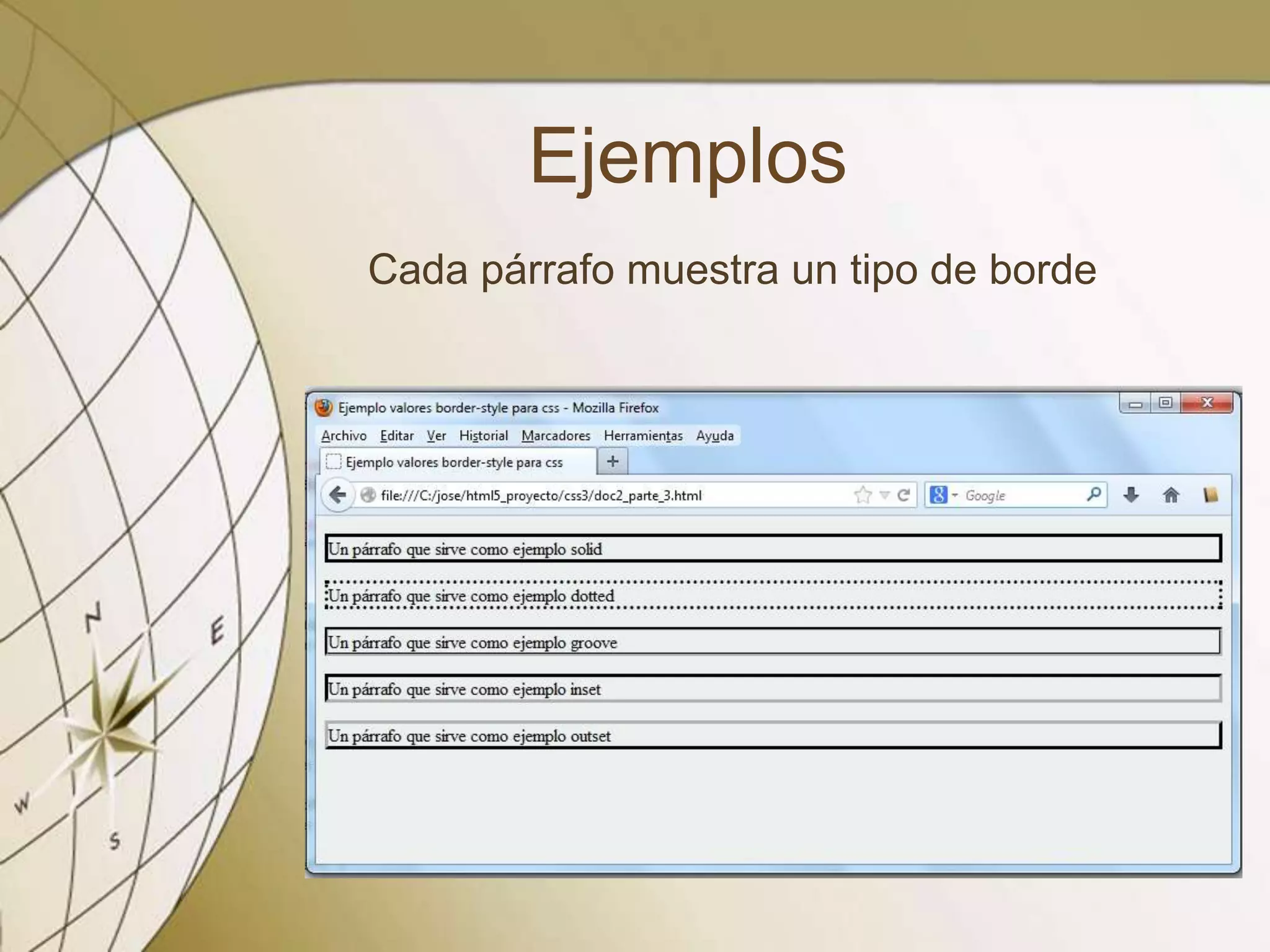Click the Firefox logo in title bar

pos(324,408)
